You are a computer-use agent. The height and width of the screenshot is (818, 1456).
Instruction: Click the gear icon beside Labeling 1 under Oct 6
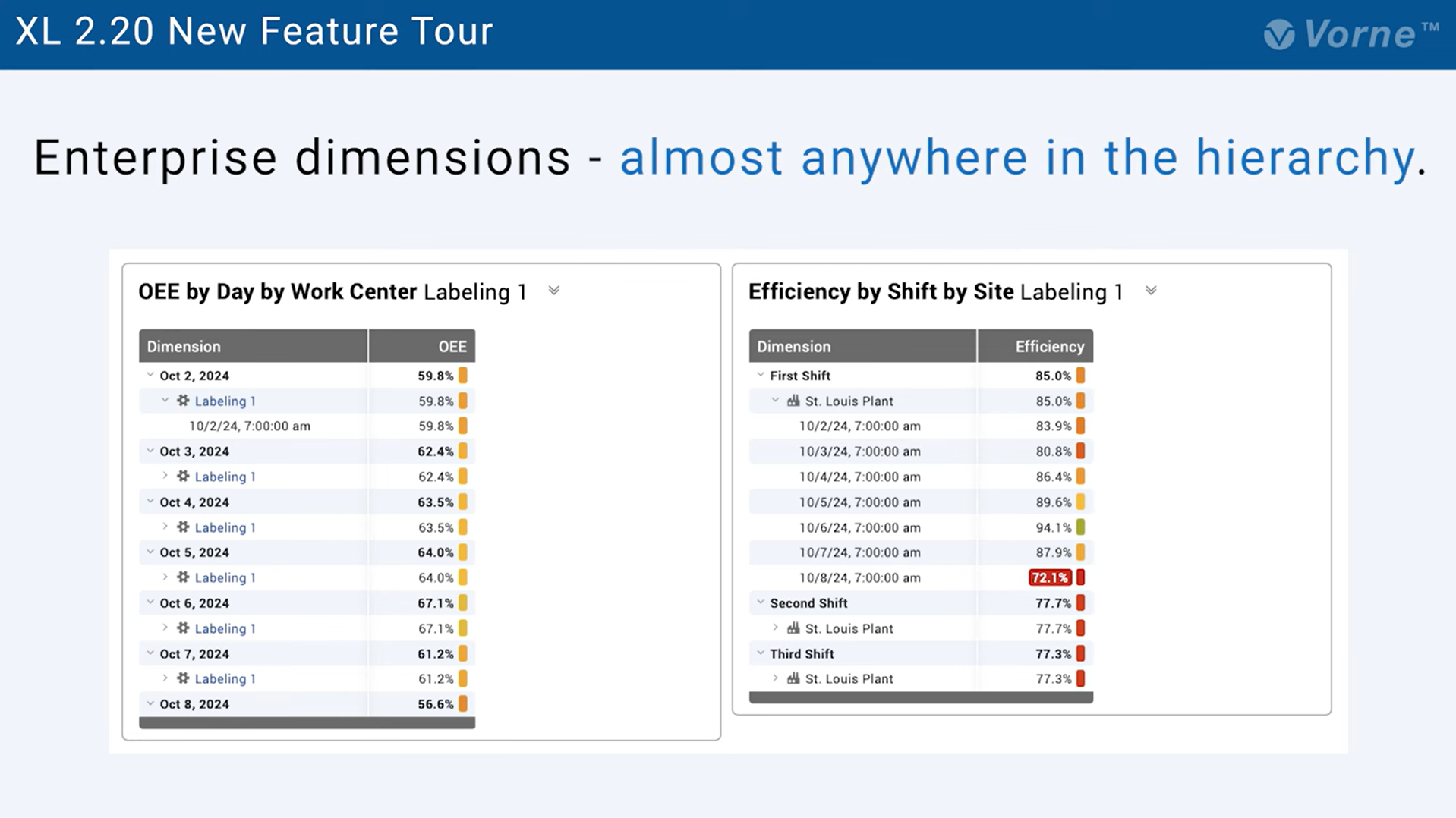[x=183, y=628]
